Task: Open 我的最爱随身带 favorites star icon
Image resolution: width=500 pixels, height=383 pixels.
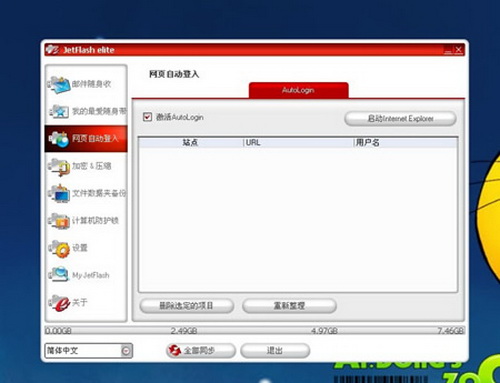Action: [x=59, y=112]
